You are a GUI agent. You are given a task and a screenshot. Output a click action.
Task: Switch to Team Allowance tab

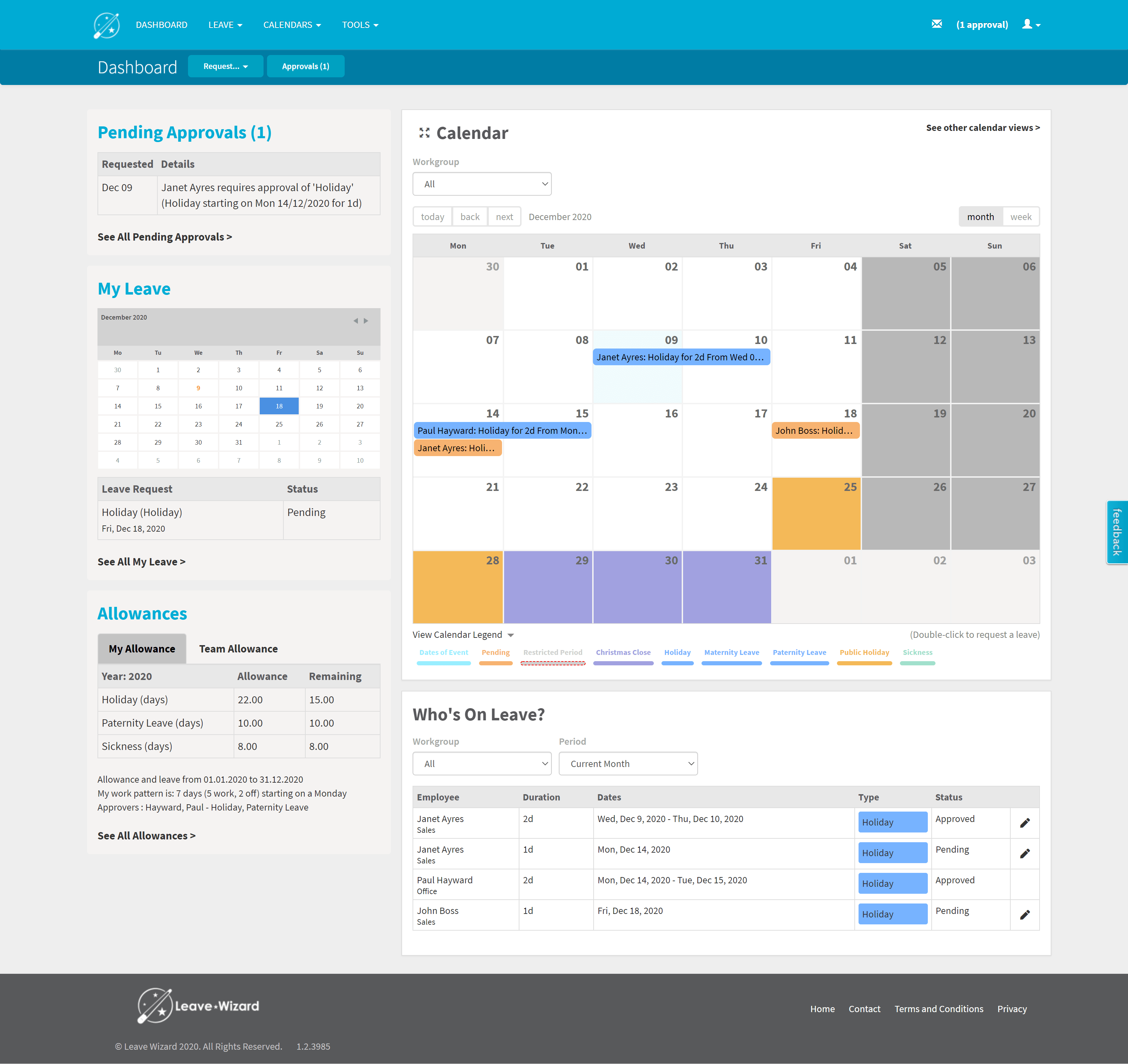click(x=238, y=649)
